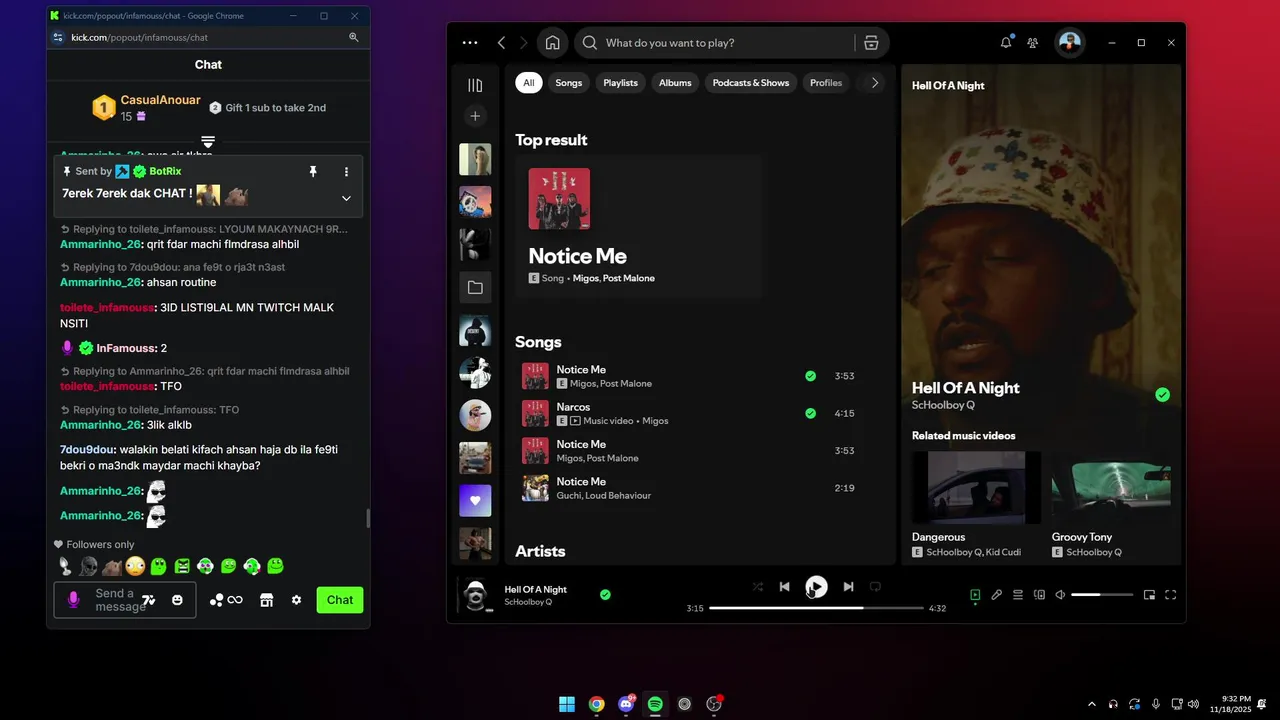The height and width of the screenshot is (720, 1280).
Task: Toggle saved check for first Notice Me row
Action: [810, 376]
